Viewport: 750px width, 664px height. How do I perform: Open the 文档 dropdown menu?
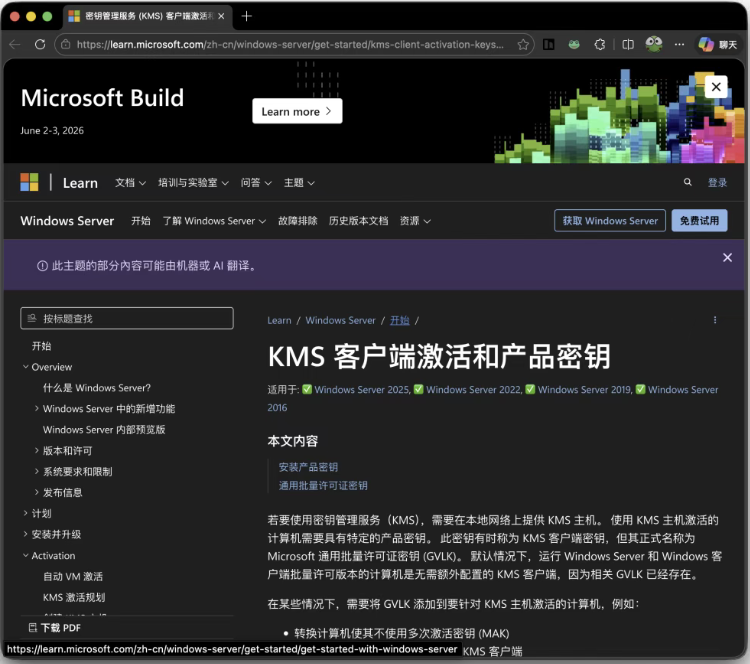130,183
